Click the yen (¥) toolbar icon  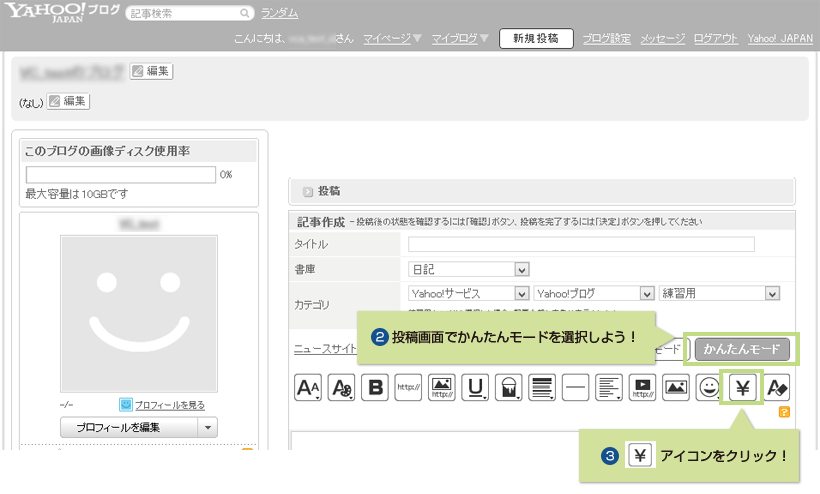click(x=742, y=387)
